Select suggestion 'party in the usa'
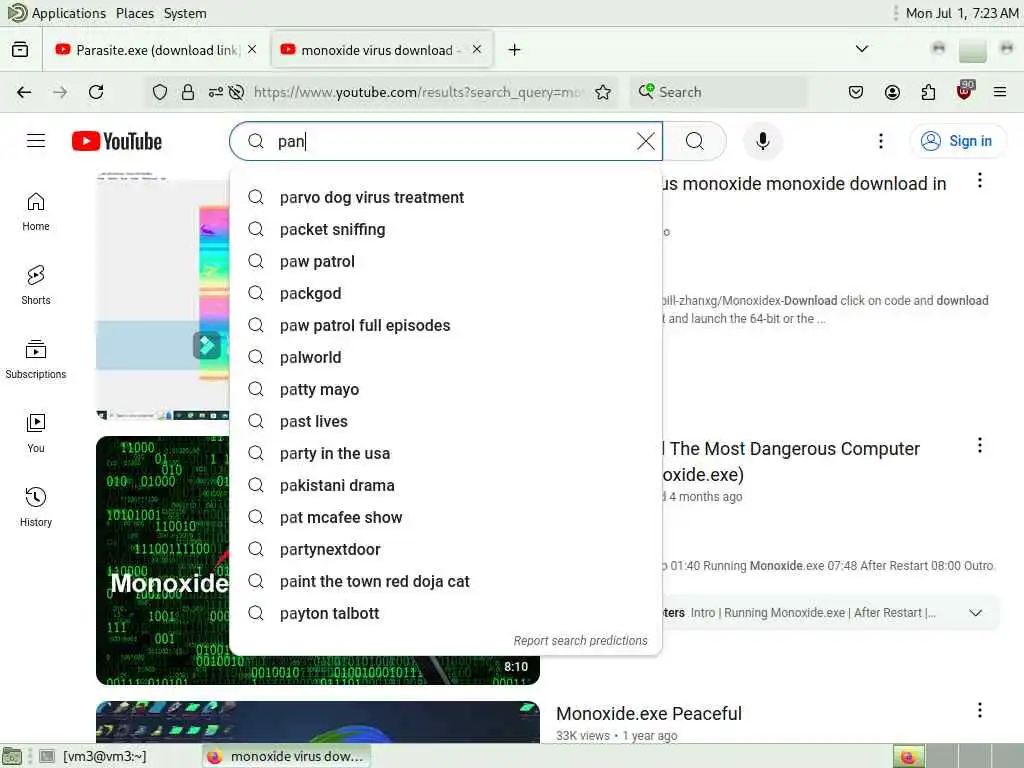This screenshot has width=1024, height=768. click(x=446, y=453)
